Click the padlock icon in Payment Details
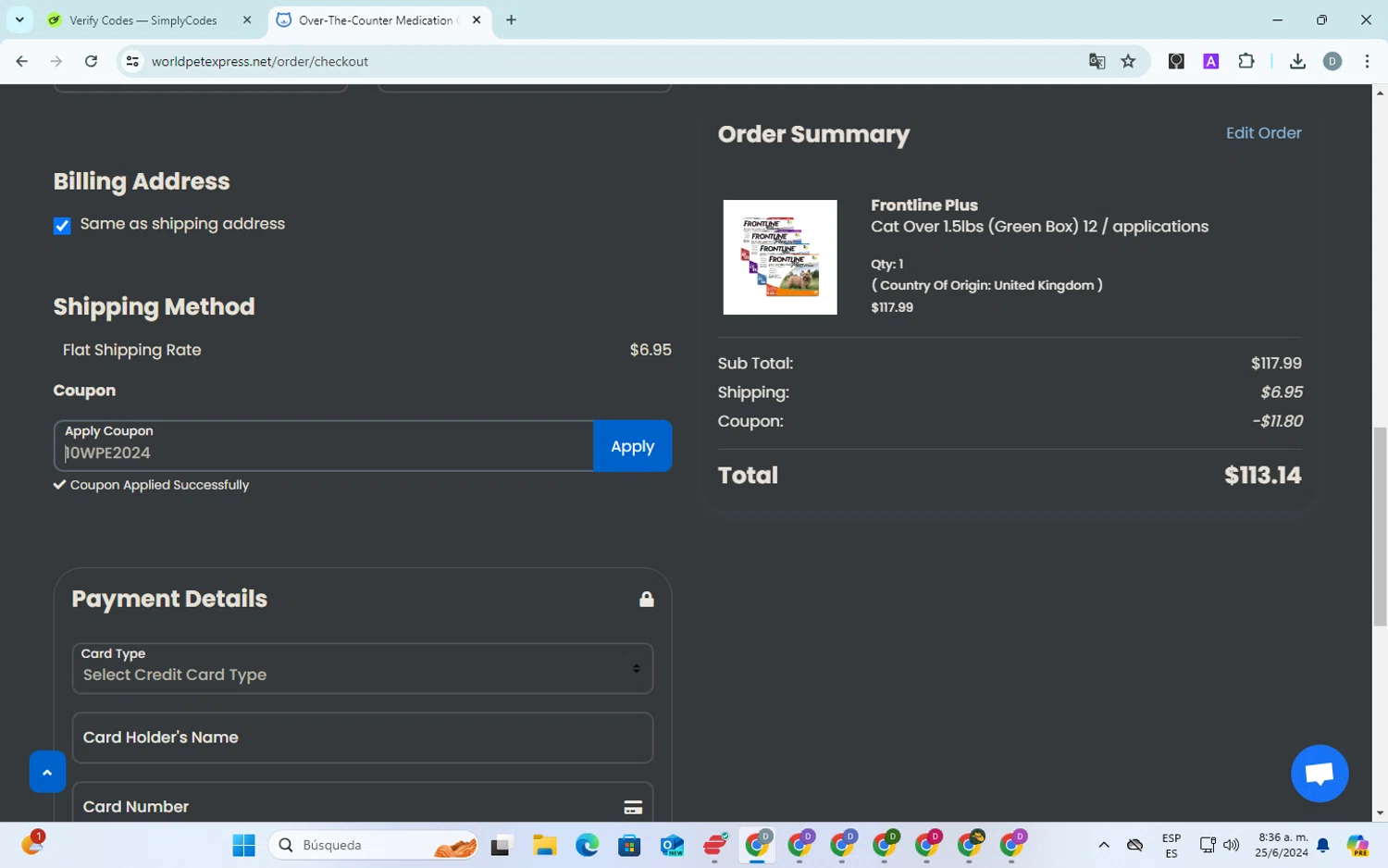Image resolution: width=1388 pixels, height=868 pixels. pos(647,600)
